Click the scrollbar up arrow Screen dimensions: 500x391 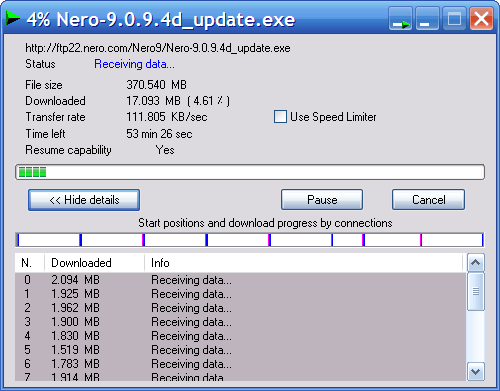coord(476,263)
